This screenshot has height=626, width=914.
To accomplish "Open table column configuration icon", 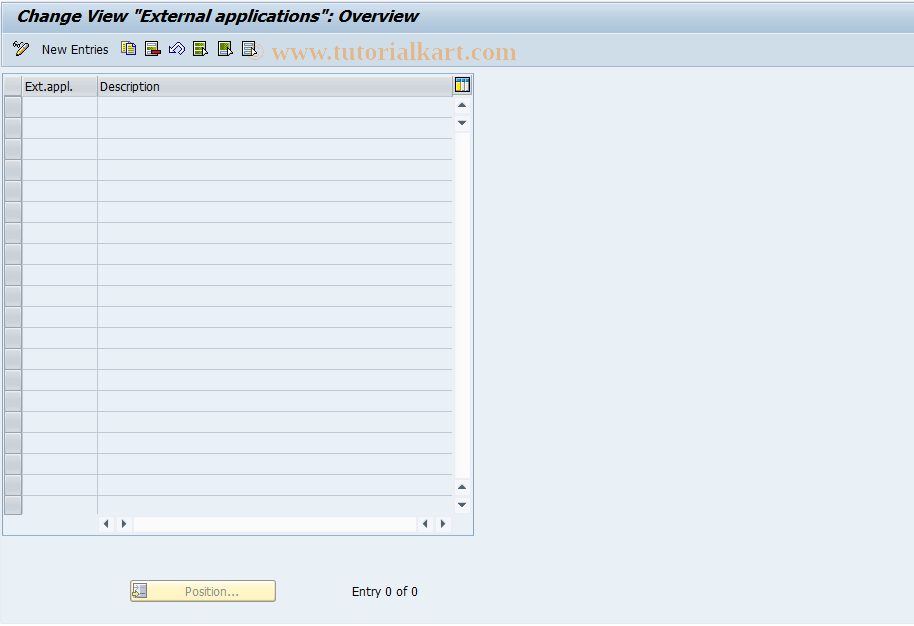I will coord(462,85).
